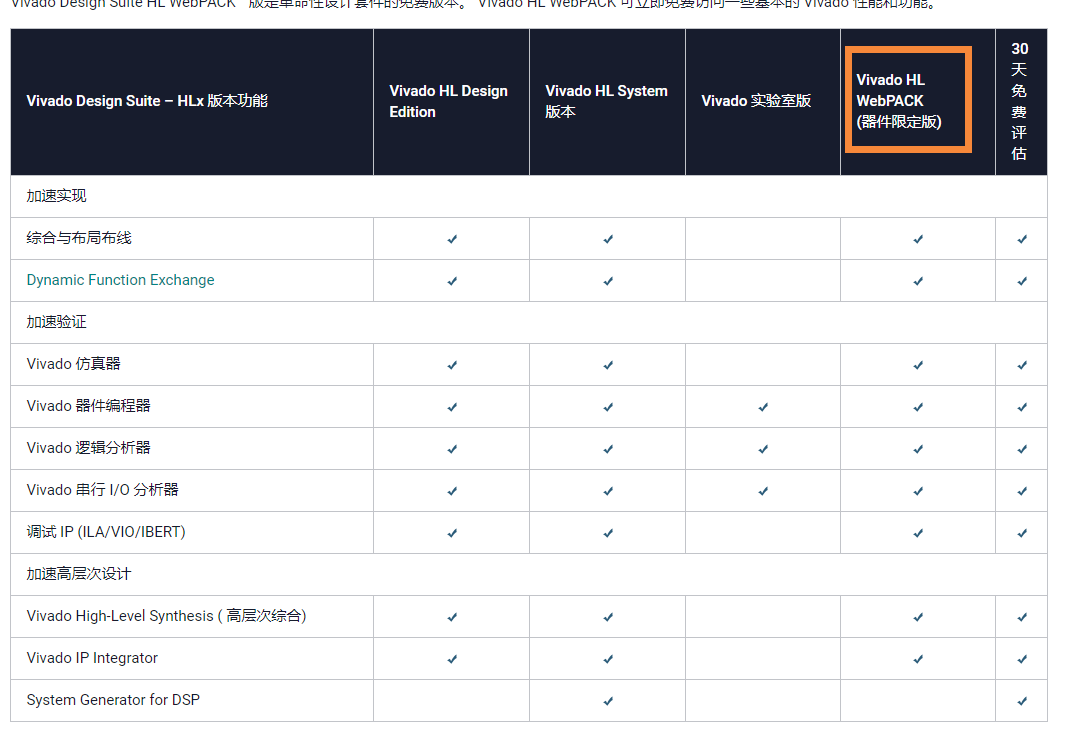Screen dimensions: 1072x739
Task: Click Vivado 器件编程器 checkmark under 实验室版
Action: coord(763,407)
